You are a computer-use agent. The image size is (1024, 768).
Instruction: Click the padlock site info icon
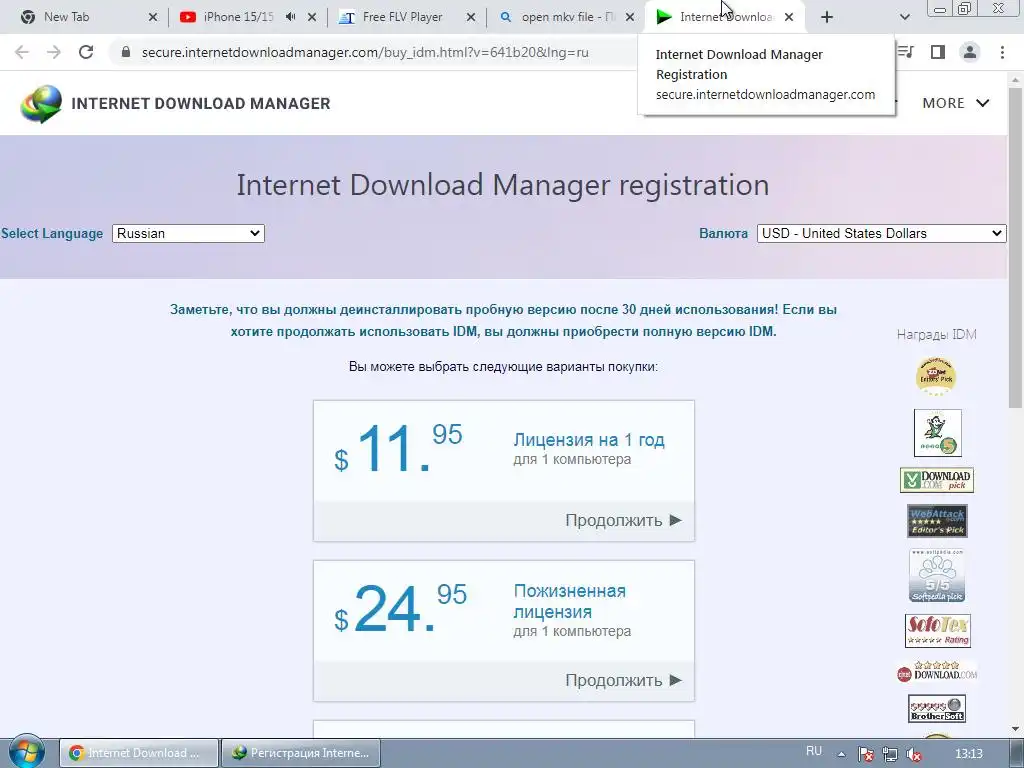click(126, 52)
